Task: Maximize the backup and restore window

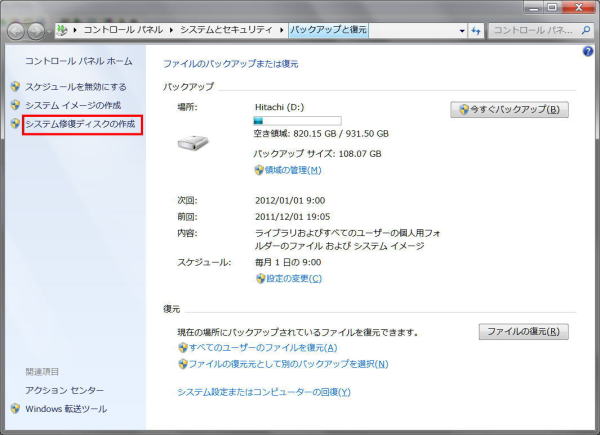Action: tap(552, 7)
